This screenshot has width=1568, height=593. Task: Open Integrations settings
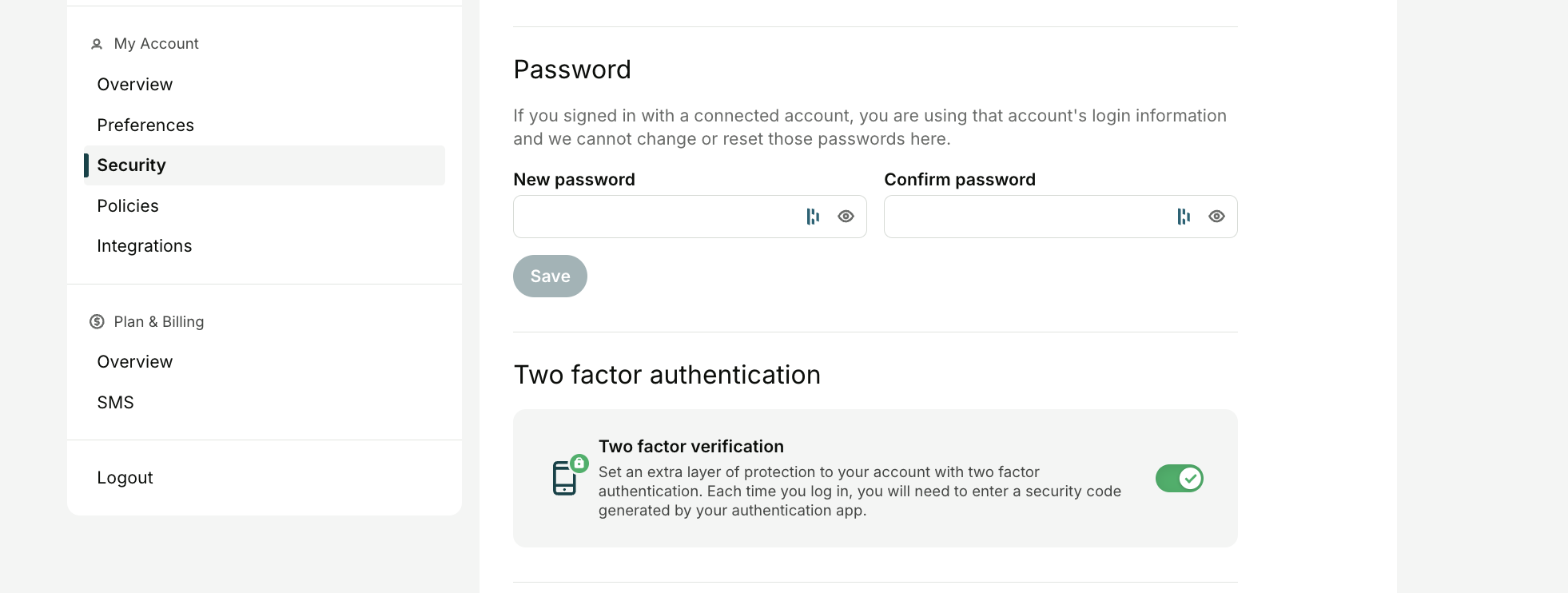[145, 246]
